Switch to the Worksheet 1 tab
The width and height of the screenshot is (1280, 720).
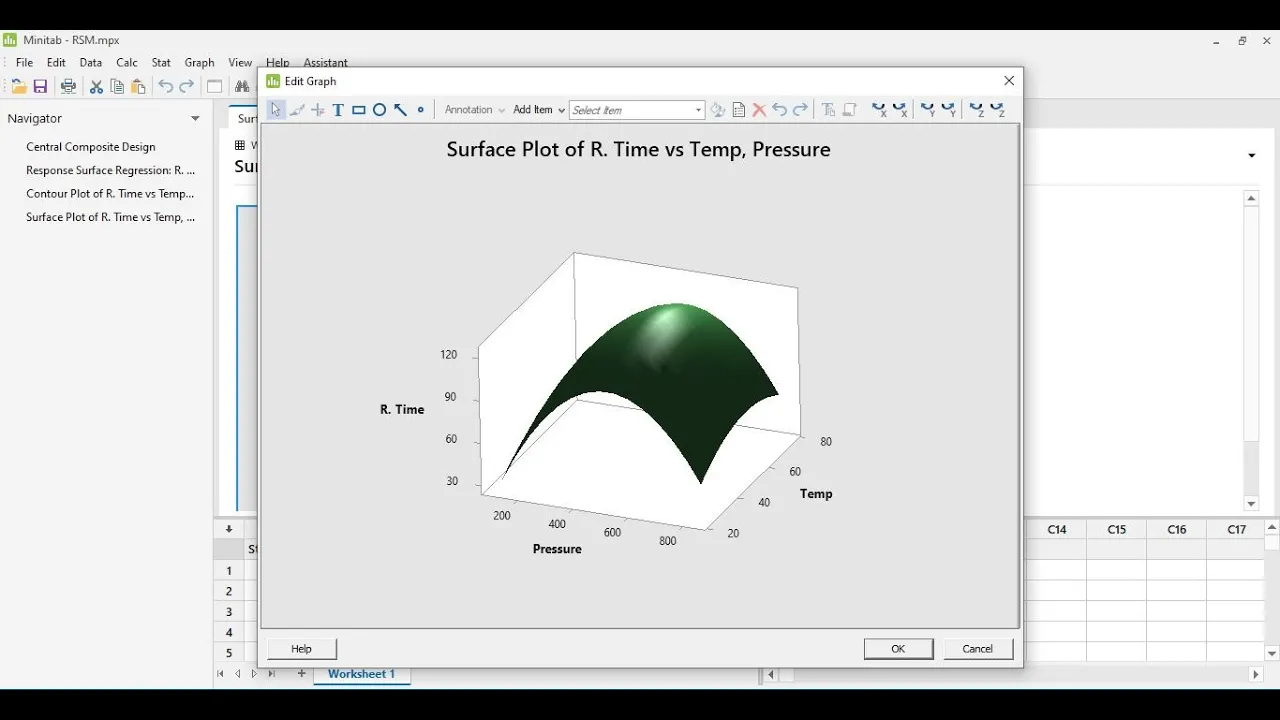point(361,674)
